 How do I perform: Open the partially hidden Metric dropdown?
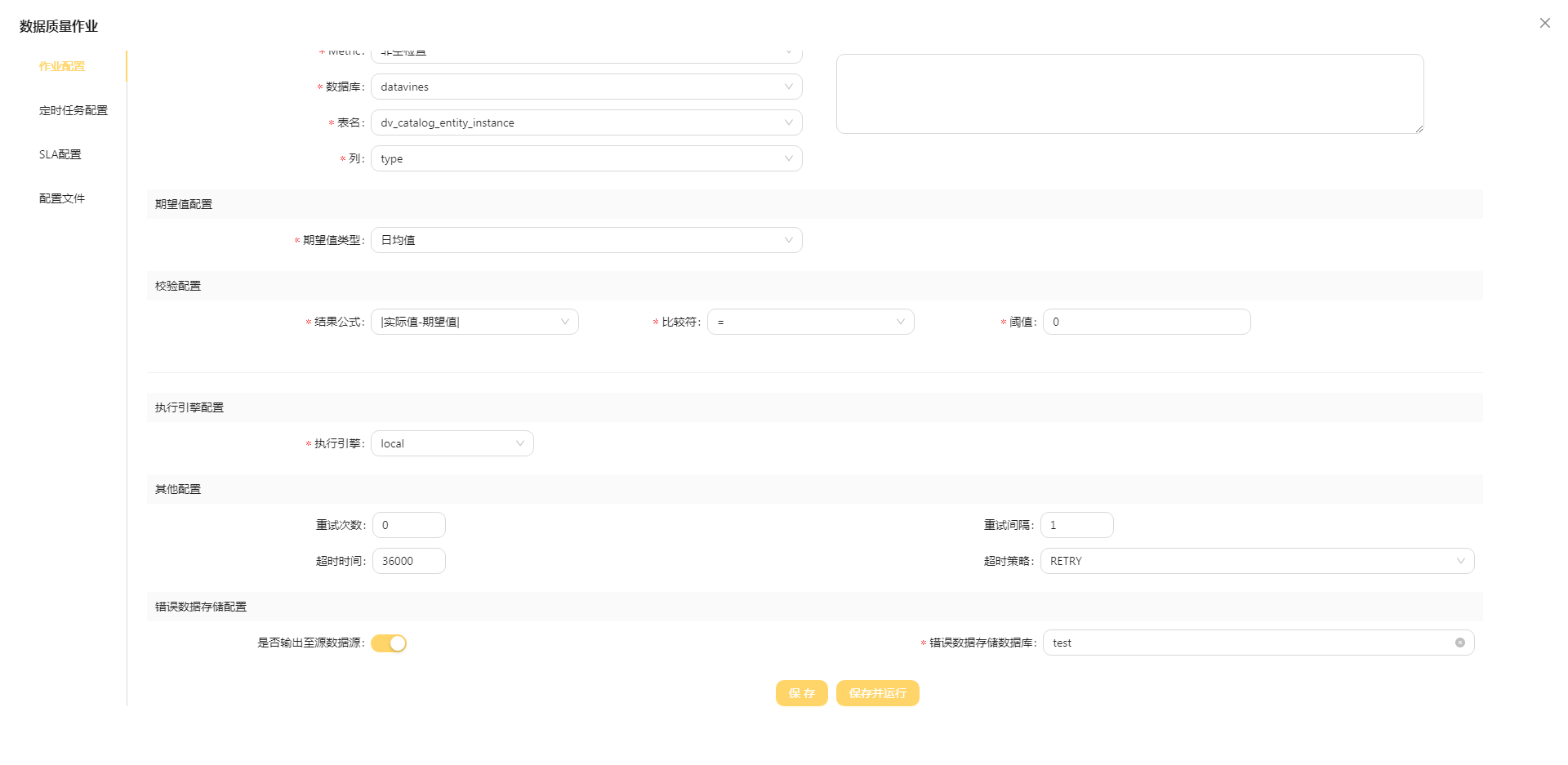(x=586, y=55)
